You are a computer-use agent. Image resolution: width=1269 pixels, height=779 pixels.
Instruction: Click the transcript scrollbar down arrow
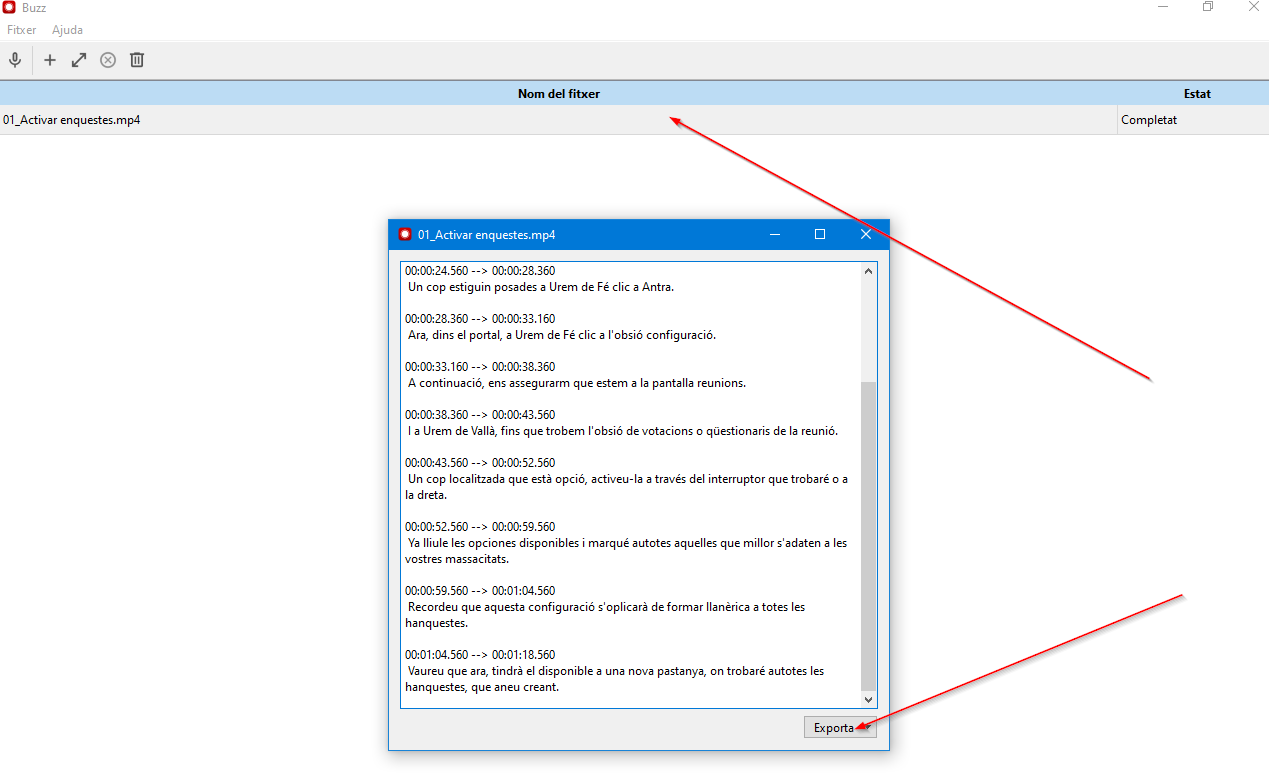tap(868, 700)
